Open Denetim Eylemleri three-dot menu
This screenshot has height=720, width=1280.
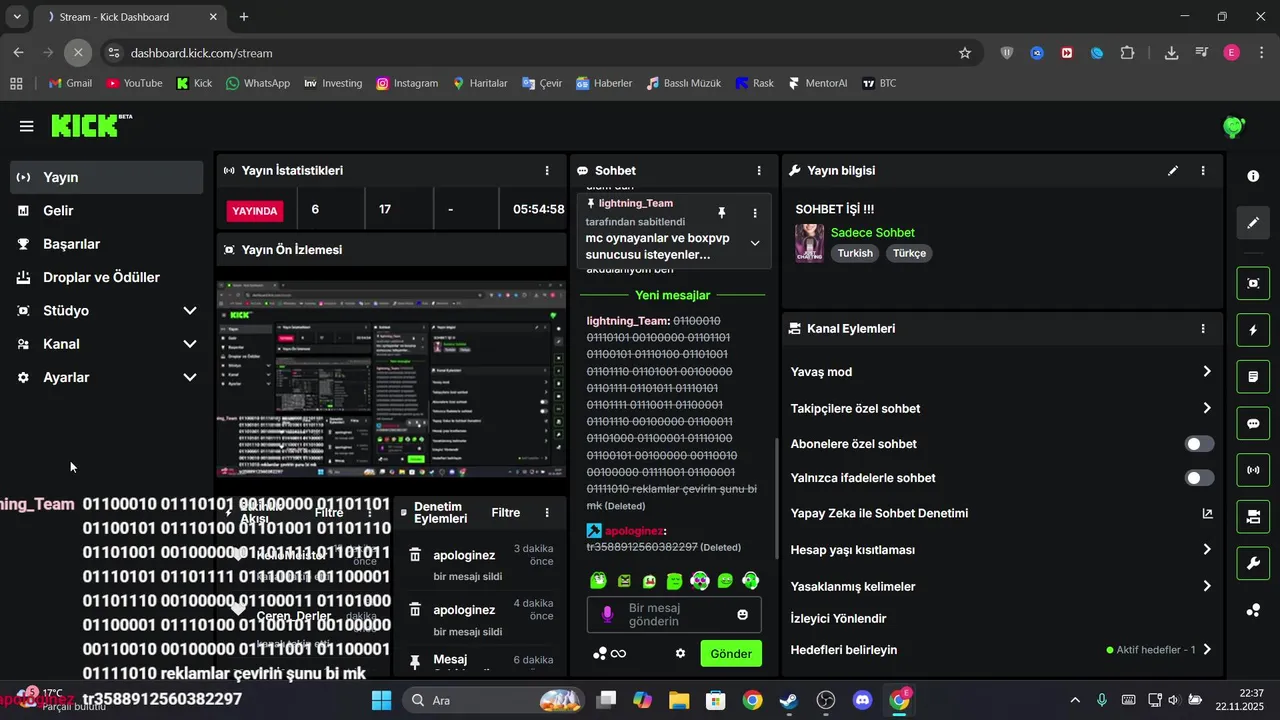tap(546, 513)
